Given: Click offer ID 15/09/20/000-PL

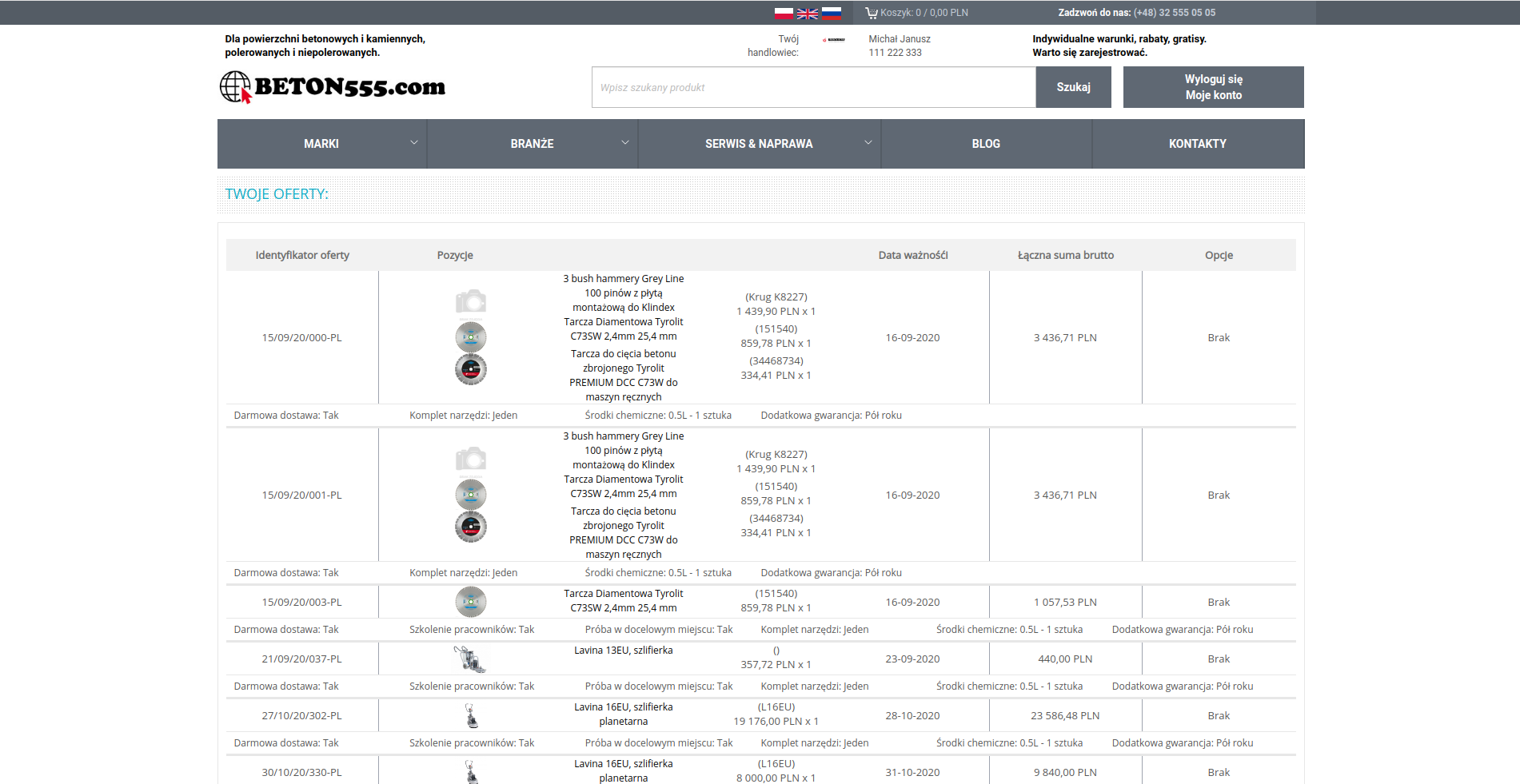Looking at the screenshot, I should (x=301, y=338).
